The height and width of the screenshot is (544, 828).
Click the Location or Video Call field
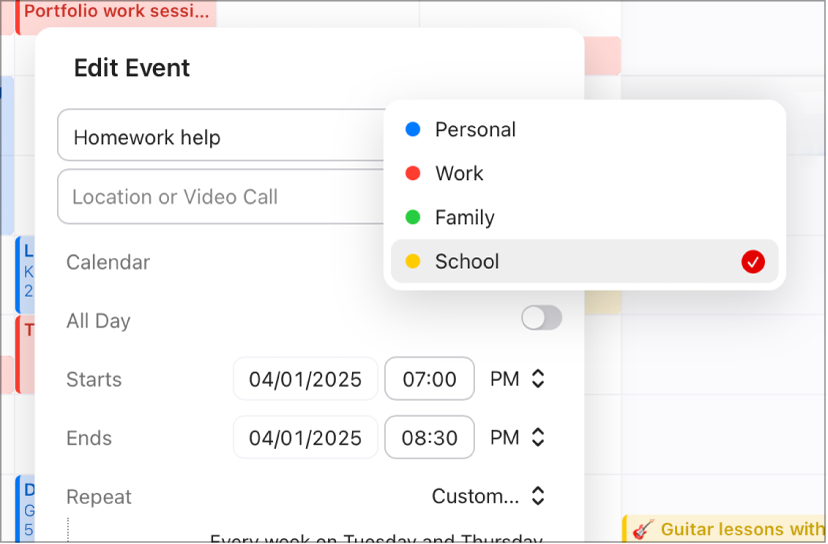pyautogui.click(x=220, y=197)
